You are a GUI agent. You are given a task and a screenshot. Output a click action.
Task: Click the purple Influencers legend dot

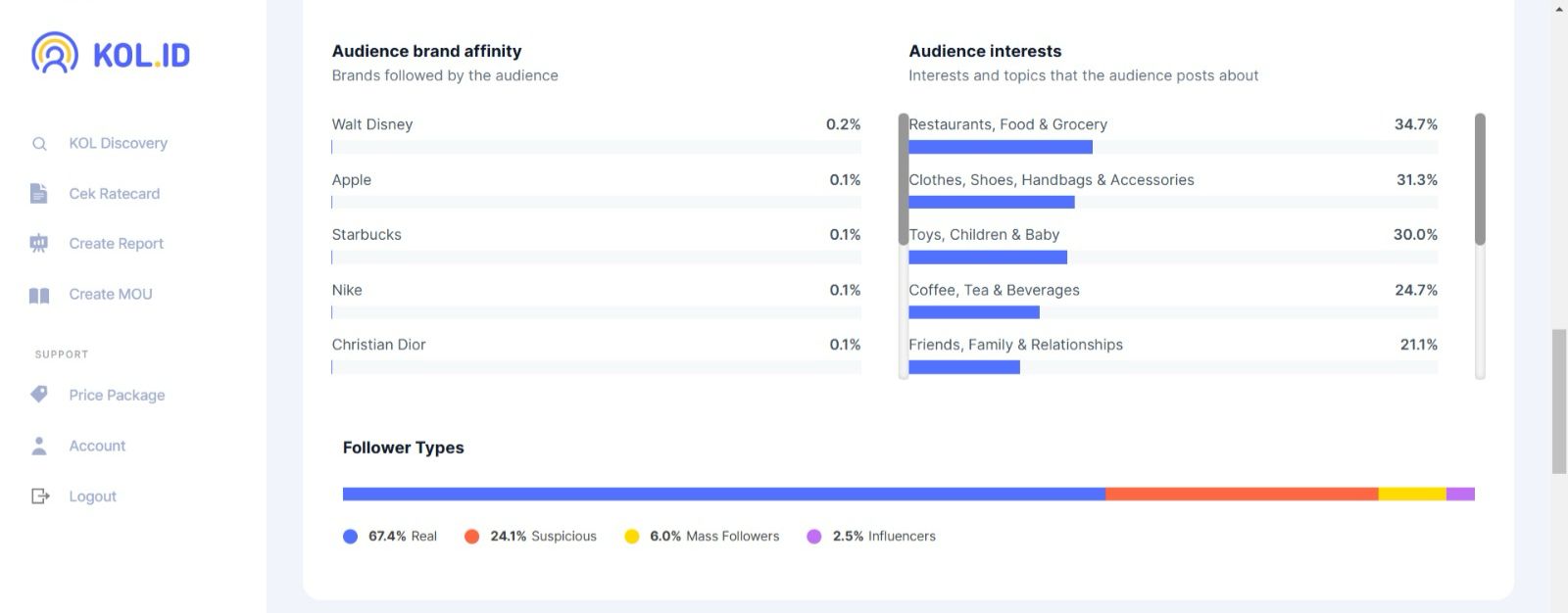(x=814, y=537)
